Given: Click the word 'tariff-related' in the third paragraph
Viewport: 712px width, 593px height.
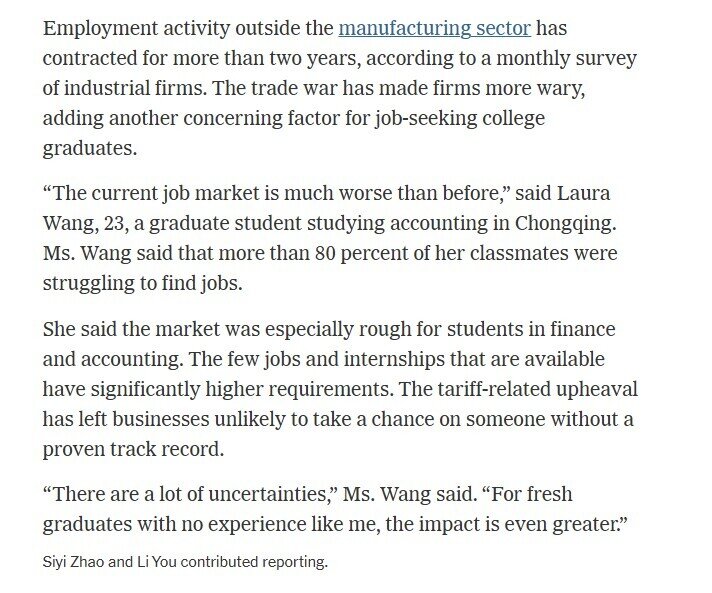Looking at the screenshot, I should tap(495, 389).
